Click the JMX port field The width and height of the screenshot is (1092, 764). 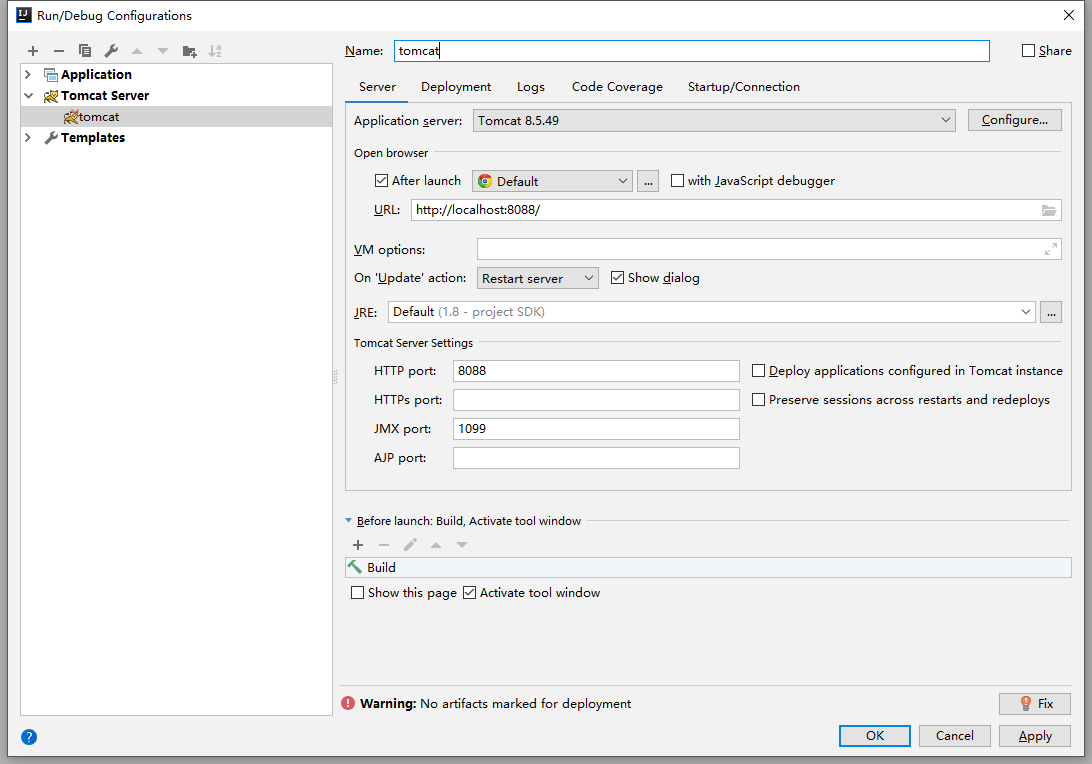pos(596,428)
